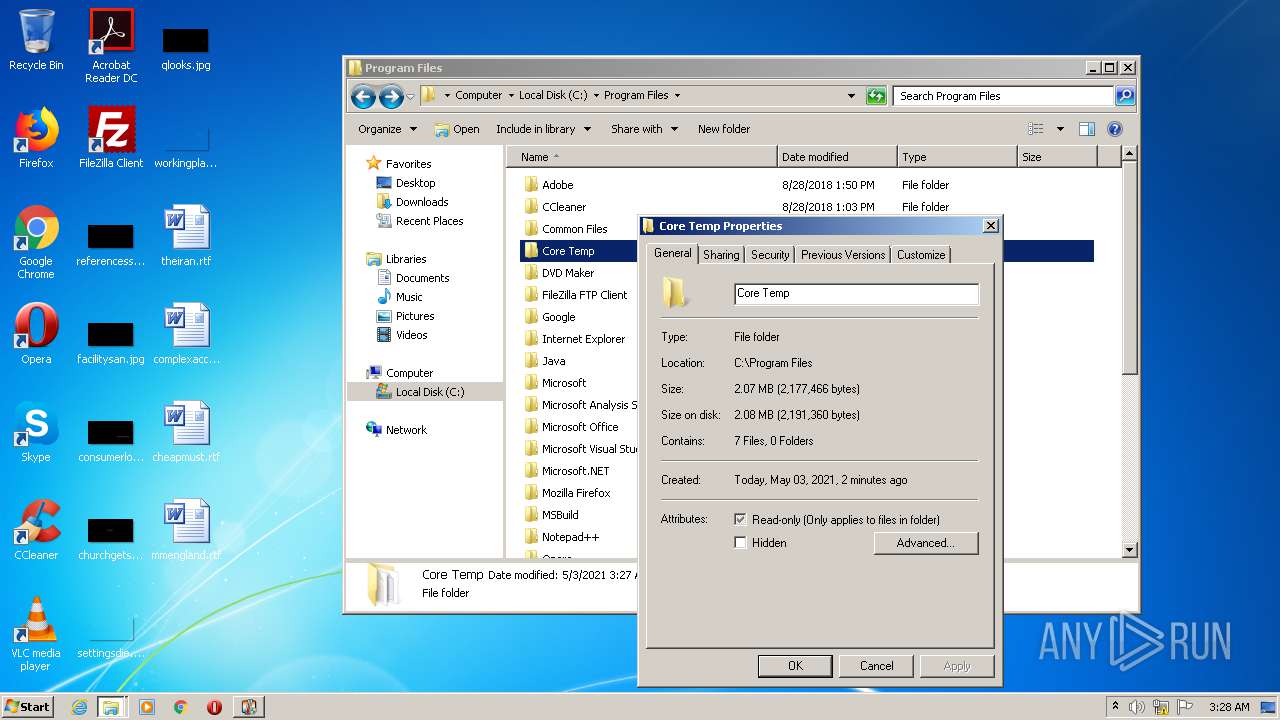Image resolution: width=1280 pixels, height=720 pixels.
Task: Open theiran.rtf document icon
Action: point(186,236)
